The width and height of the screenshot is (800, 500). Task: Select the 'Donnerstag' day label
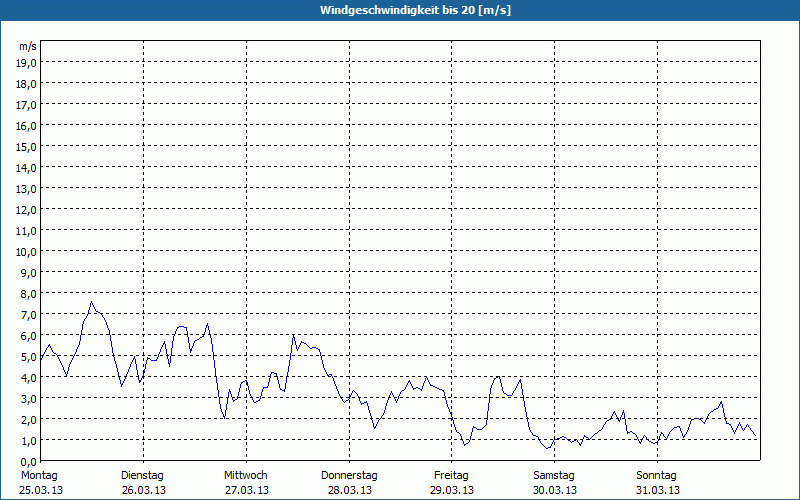coord(349,476)
